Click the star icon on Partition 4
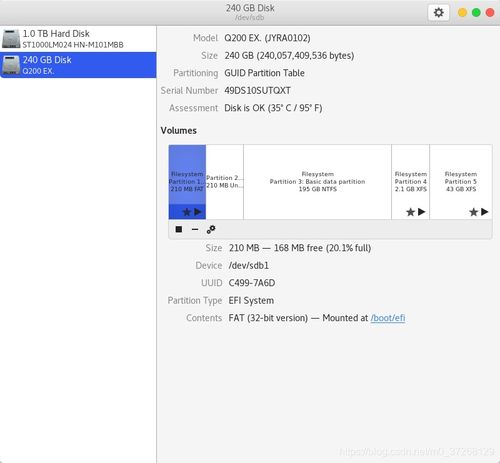Viewport: 500px width, 463px height. [x=410, y=212]
